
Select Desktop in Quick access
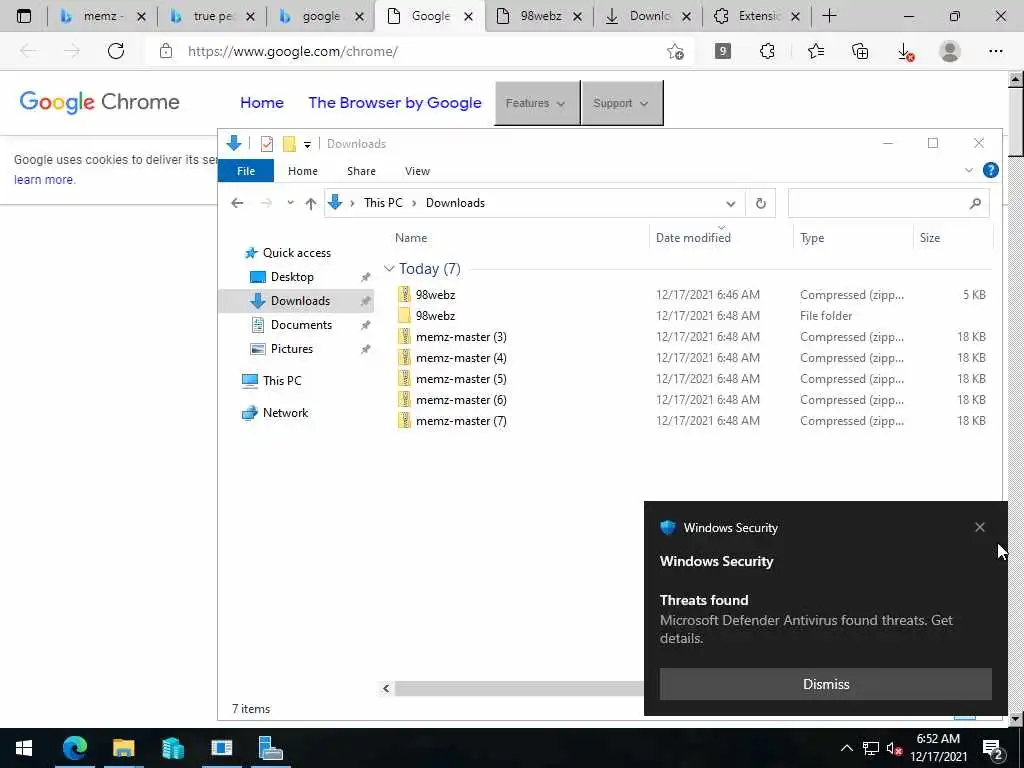tap(291, 277)
